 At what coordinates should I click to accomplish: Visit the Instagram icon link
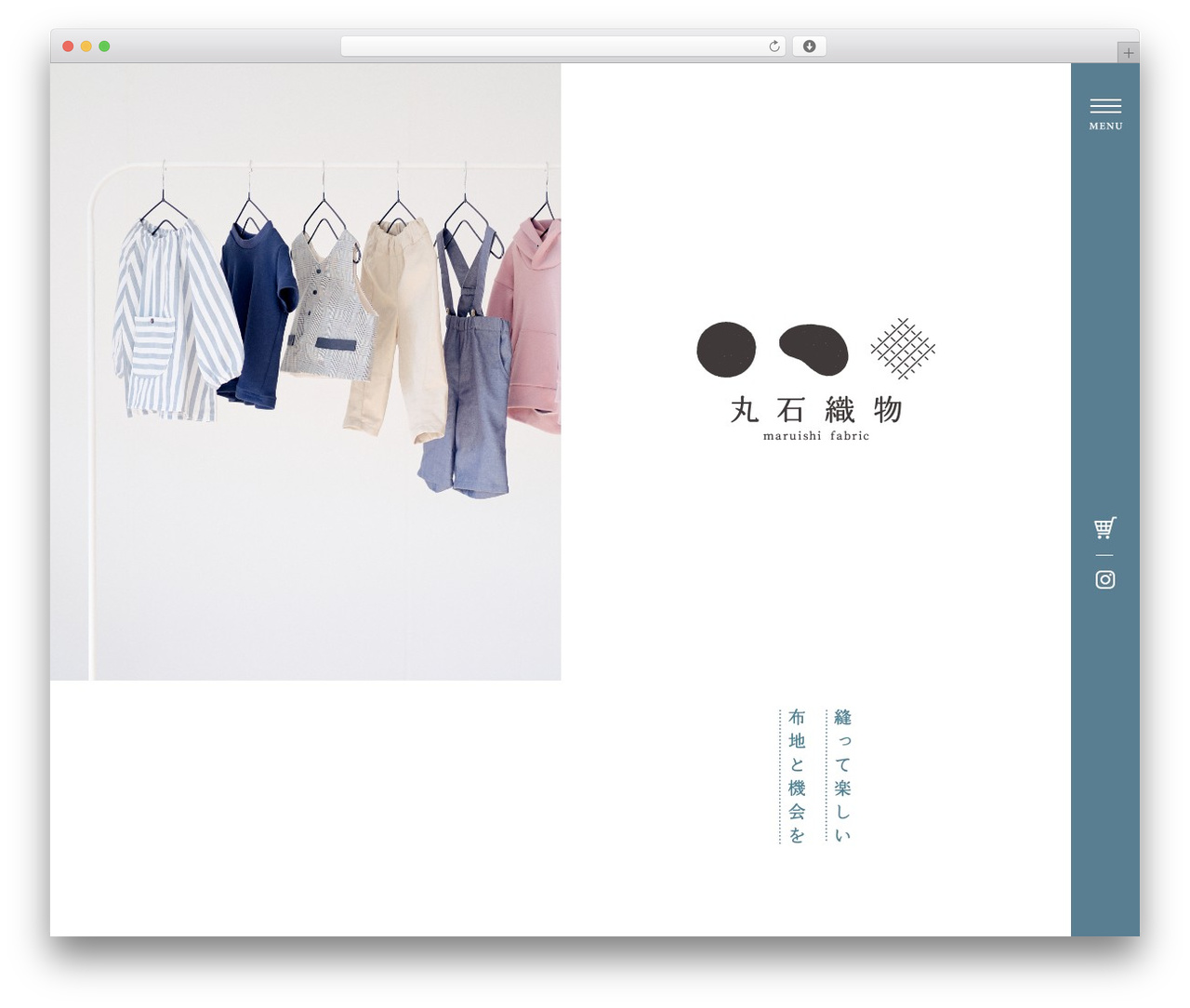(x=1104, y=579)
